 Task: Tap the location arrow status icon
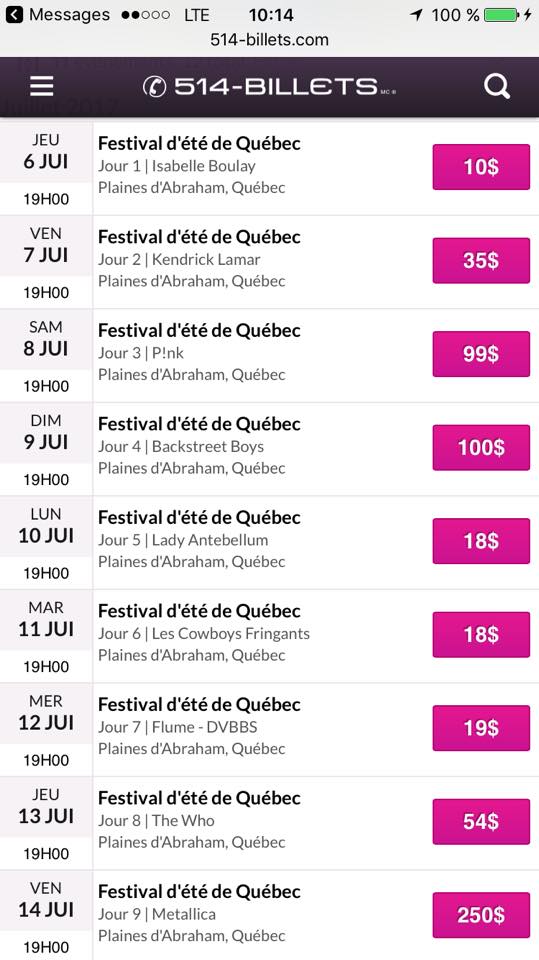(416, 15)
